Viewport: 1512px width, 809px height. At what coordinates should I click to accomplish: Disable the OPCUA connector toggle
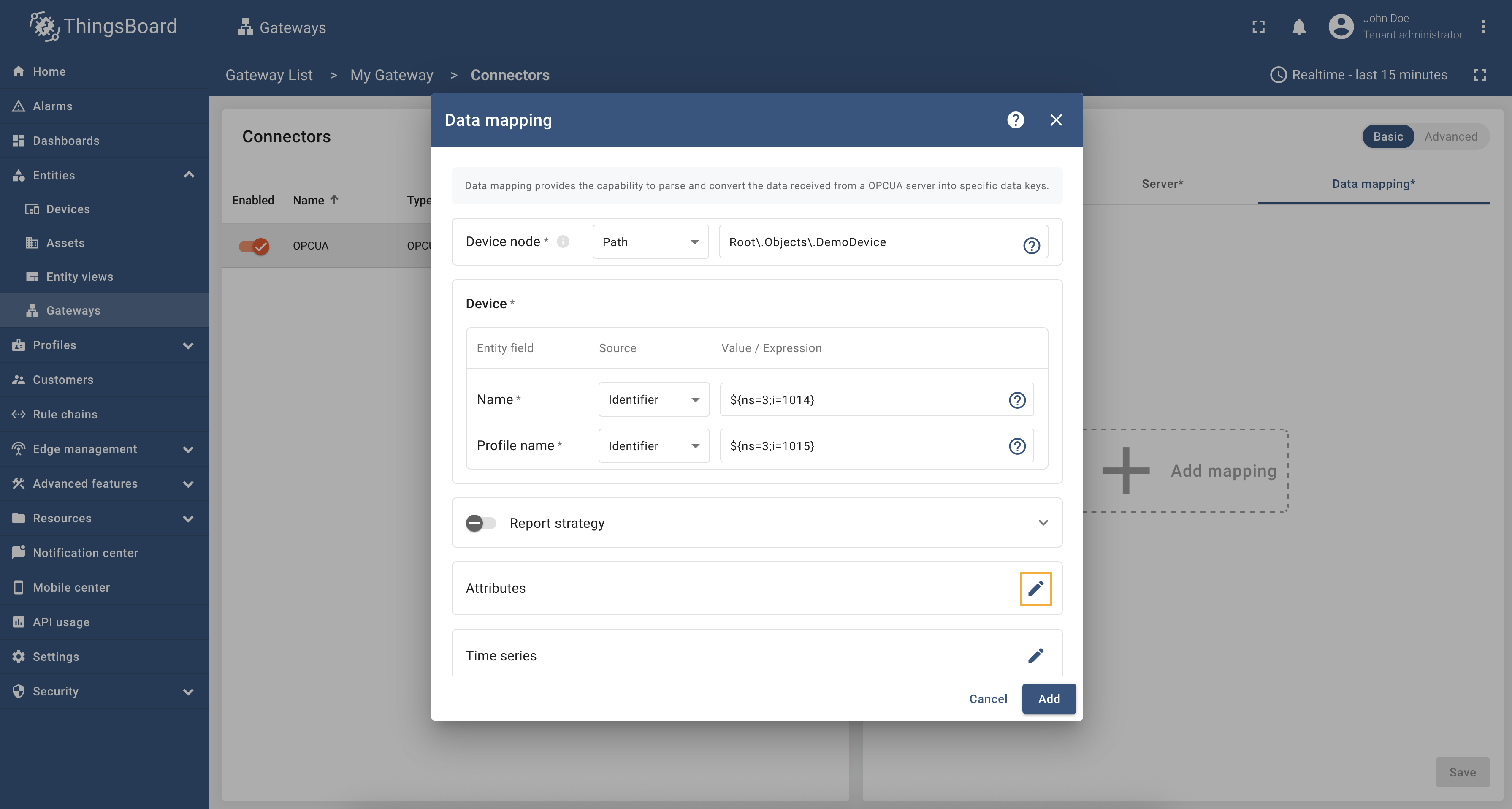[x=254, y=246]
